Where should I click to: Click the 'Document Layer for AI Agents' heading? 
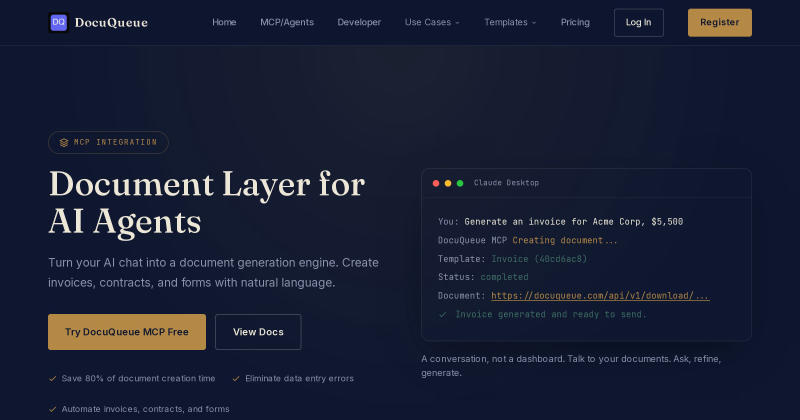pyautogui.click(x=207, y=203)
